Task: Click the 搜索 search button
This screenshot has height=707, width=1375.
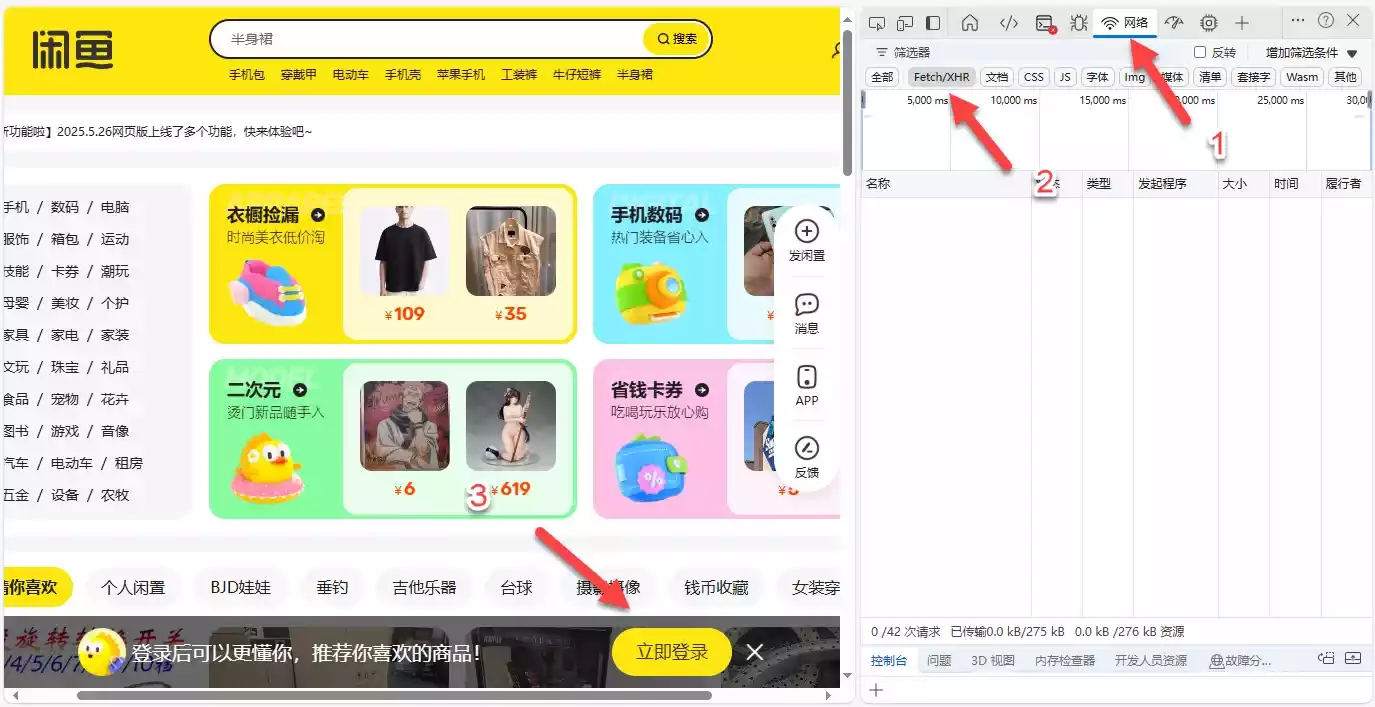Action: click(677, 39)
